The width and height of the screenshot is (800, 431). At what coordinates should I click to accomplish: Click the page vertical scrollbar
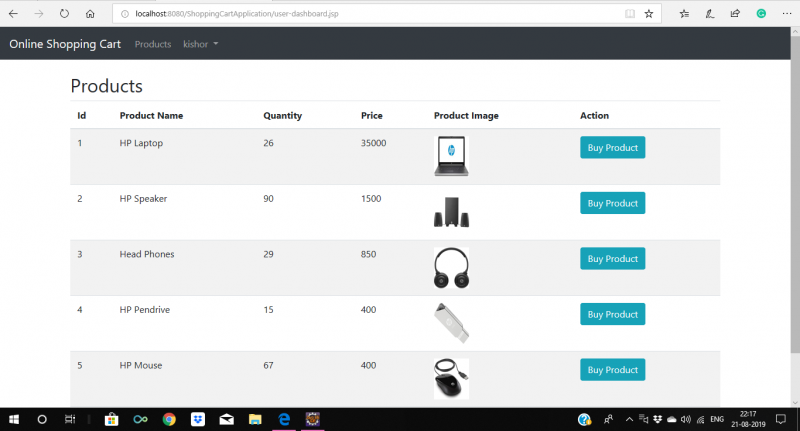[x=795, y=194]
